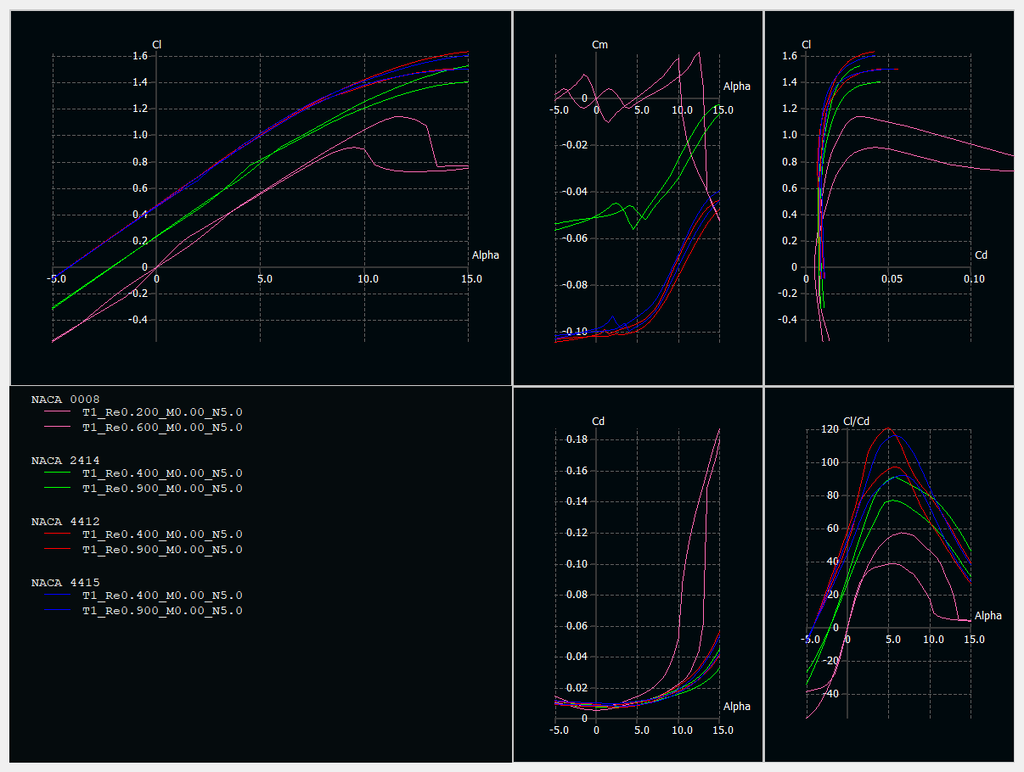
Task: Click the NACA 0008 legend heading
Action: click(x=65, y=399)
